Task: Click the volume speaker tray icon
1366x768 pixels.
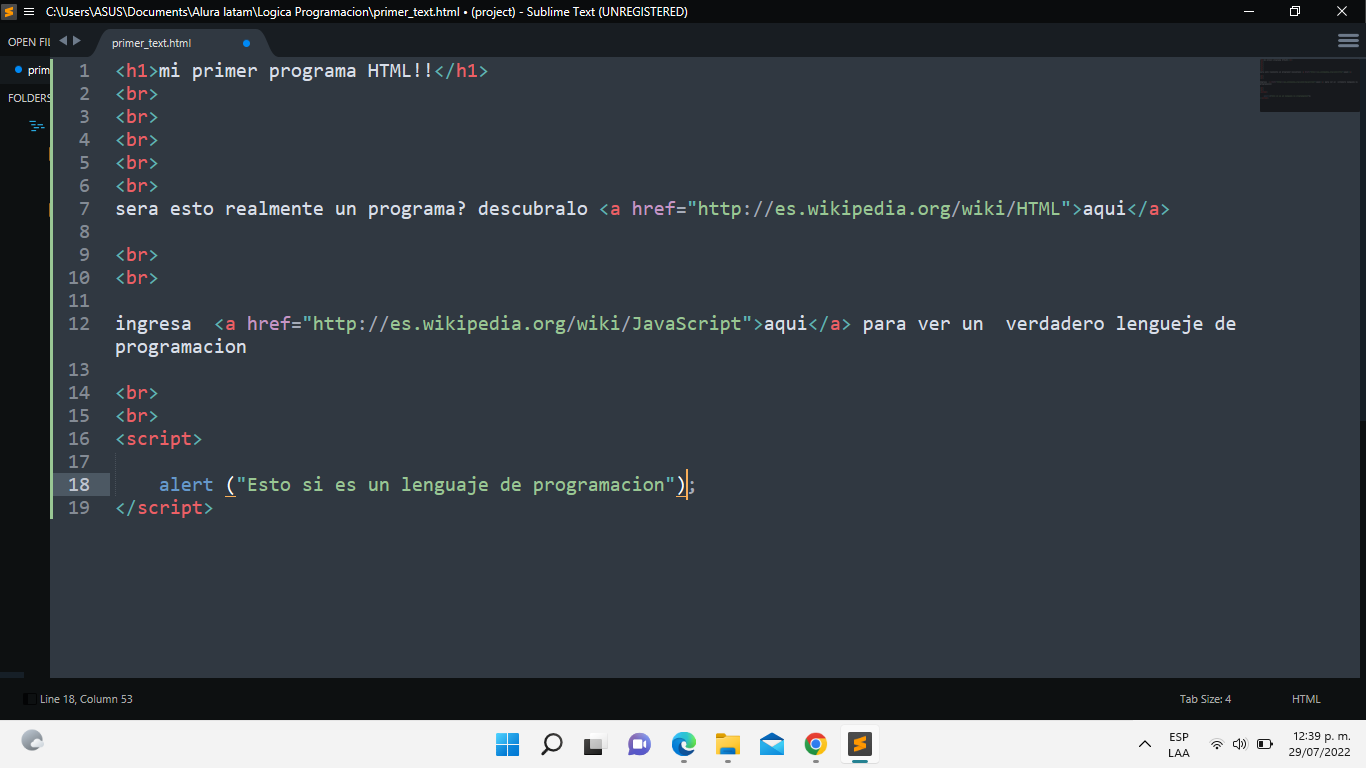Action: (1240, 744)
